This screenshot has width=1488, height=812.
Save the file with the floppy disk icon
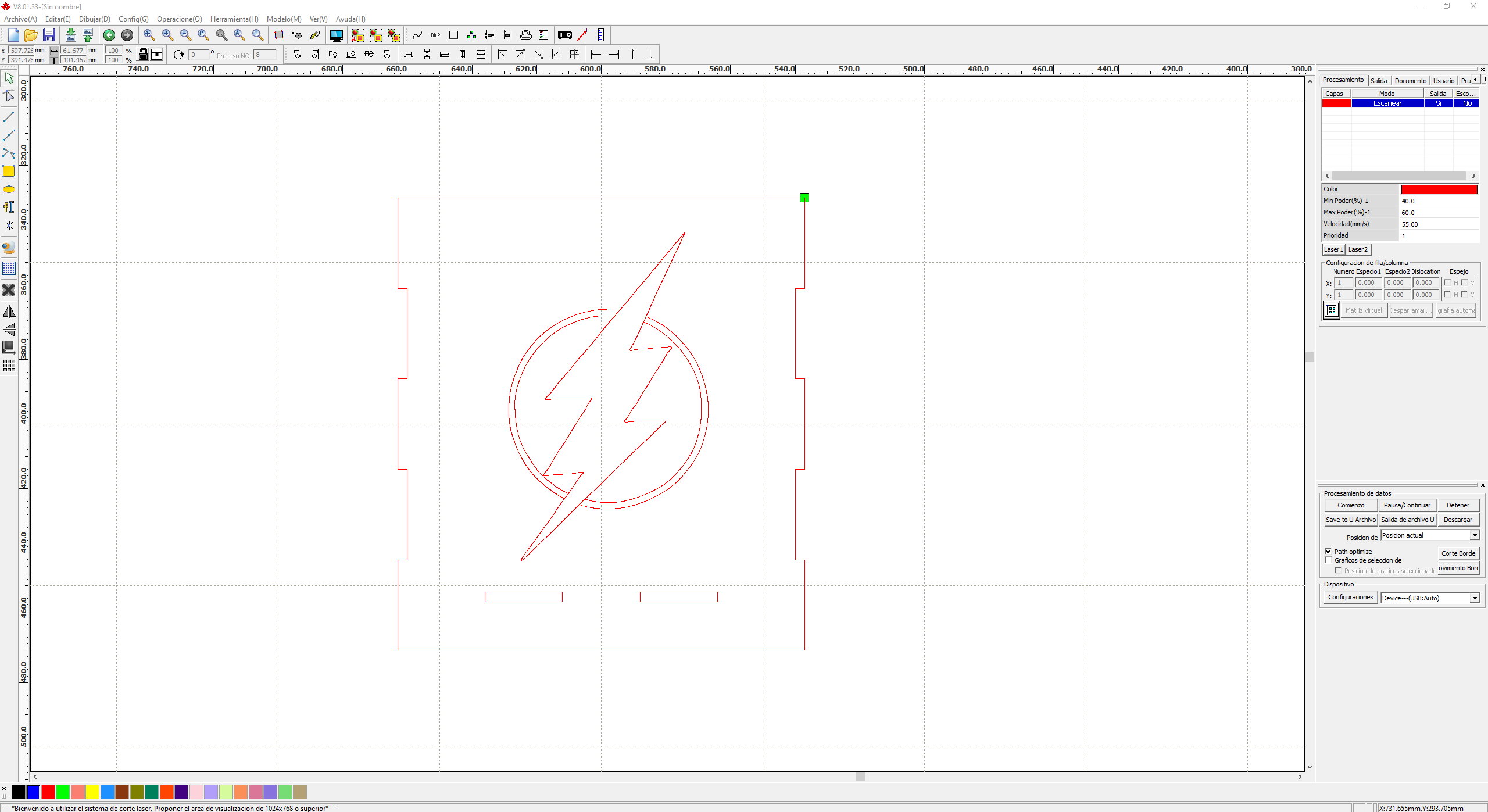click(x=49, y=35)
